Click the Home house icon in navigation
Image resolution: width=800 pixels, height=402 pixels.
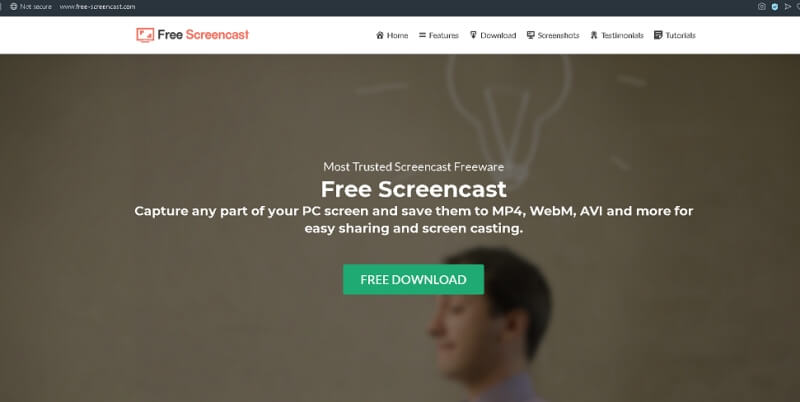[x=380, y=35]
